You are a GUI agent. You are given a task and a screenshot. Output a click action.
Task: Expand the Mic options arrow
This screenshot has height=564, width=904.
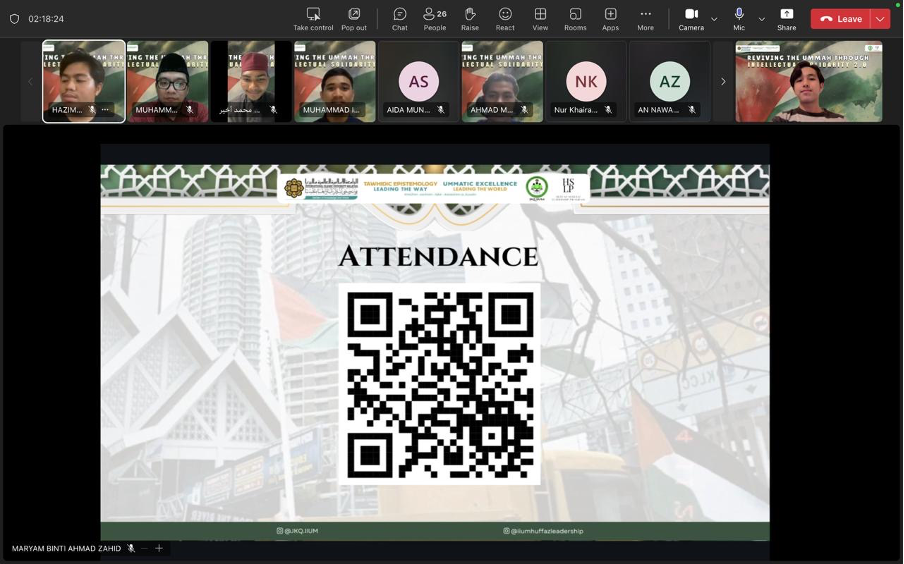[761, 19]
